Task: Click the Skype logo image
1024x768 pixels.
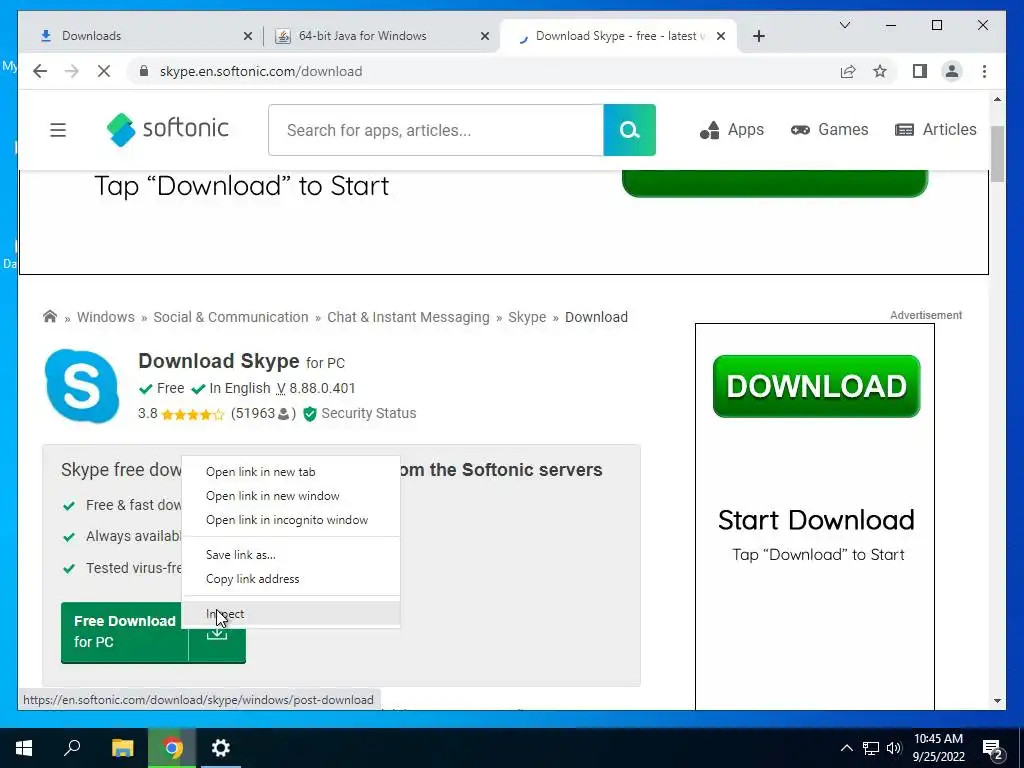Action: click(82, 385)
